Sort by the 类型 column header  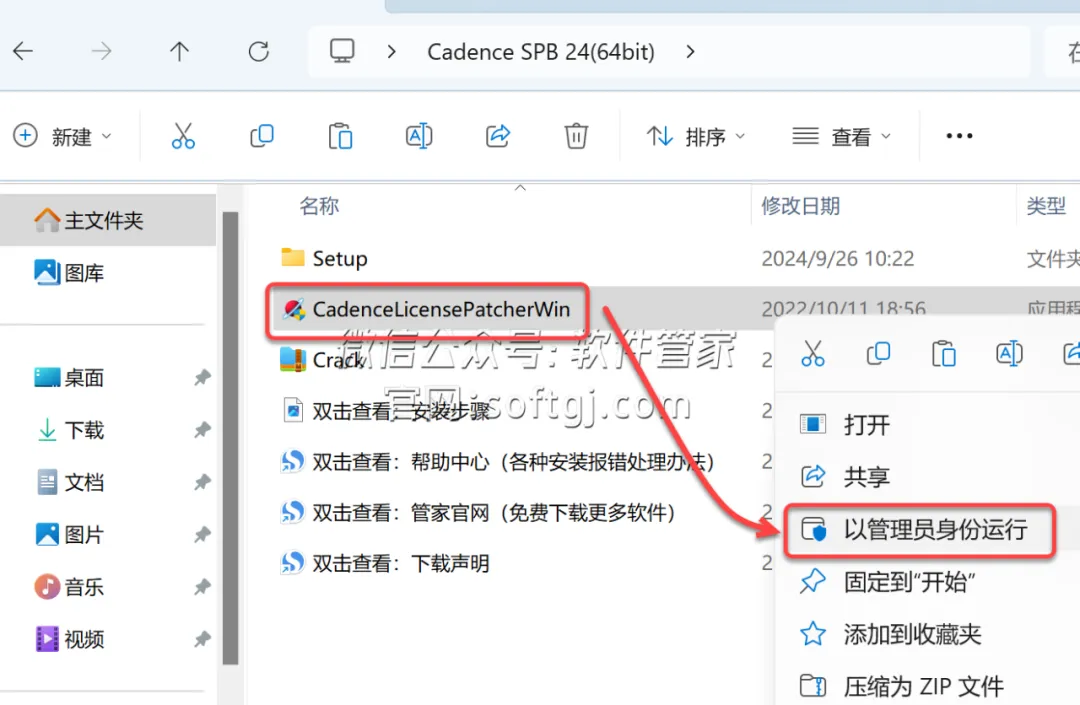pos(1046,205)
